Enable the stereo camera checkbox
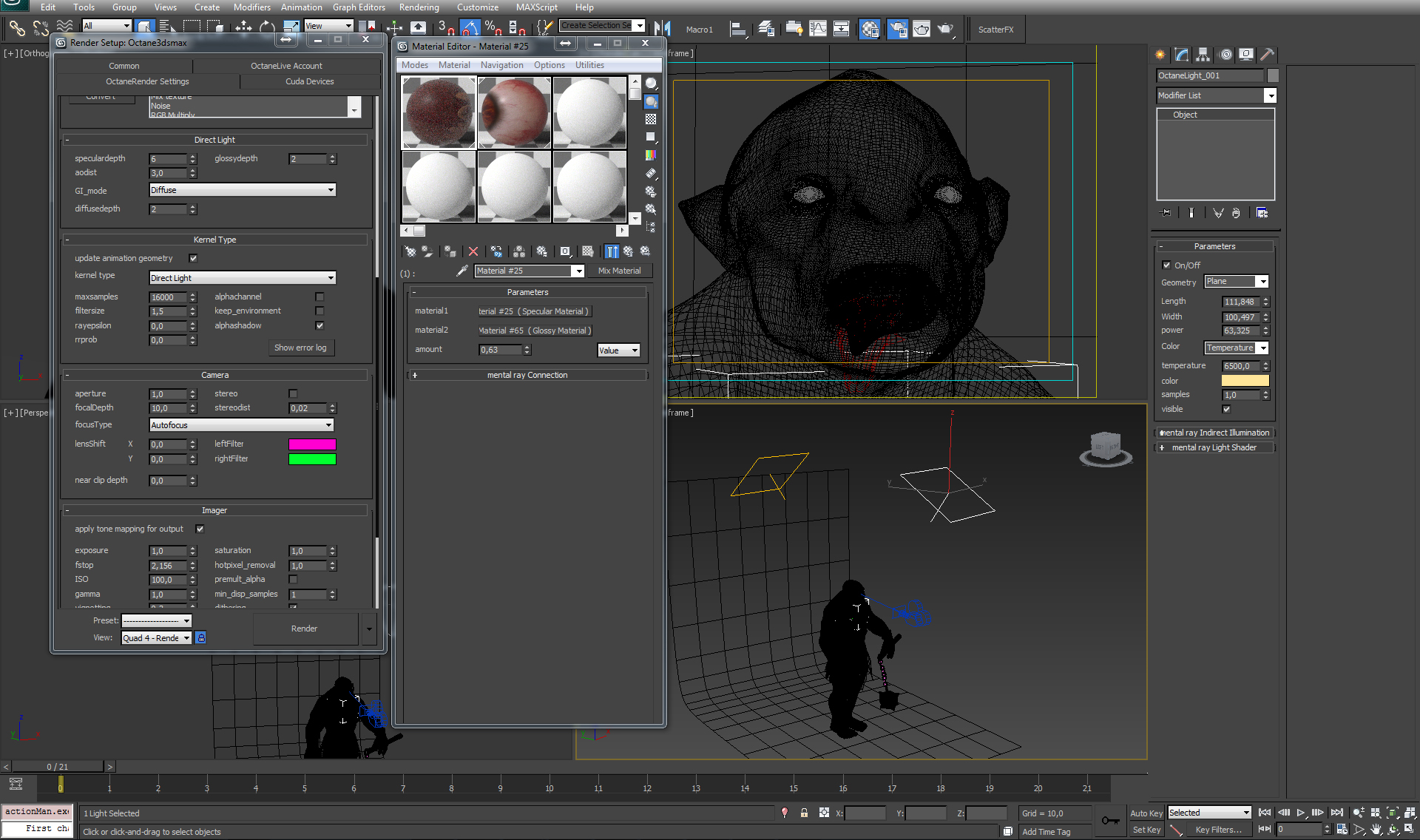1420x840 pixels. tap(293, 393)
